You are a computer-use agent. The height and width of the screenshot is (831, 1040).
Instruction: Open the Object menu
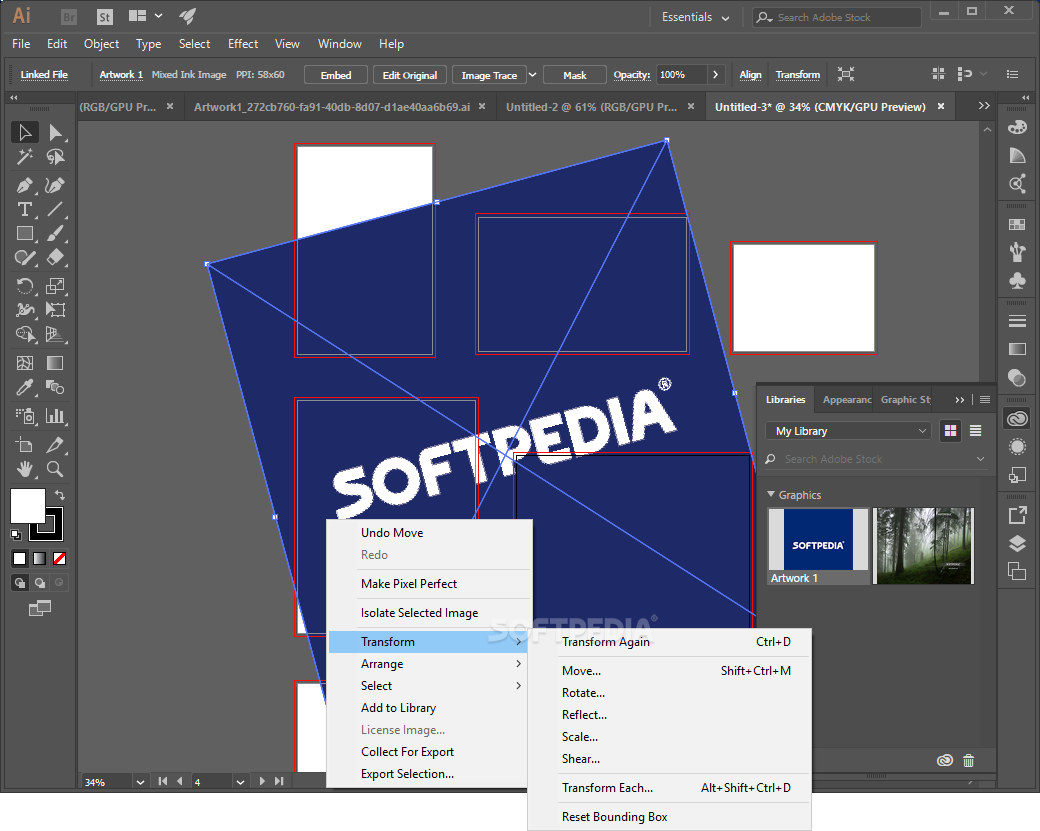101,44
